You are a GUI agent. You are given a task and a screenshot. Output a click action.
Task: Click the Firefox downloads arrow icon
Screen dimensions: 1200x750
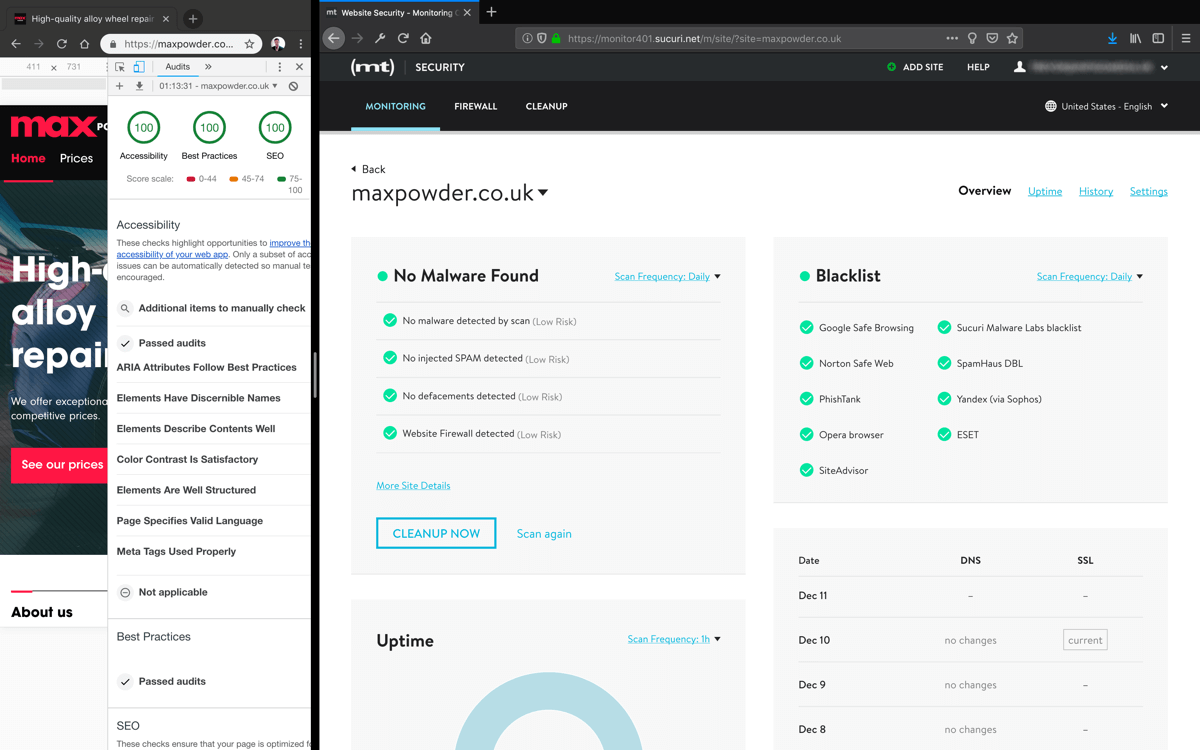click(1112, 38)
